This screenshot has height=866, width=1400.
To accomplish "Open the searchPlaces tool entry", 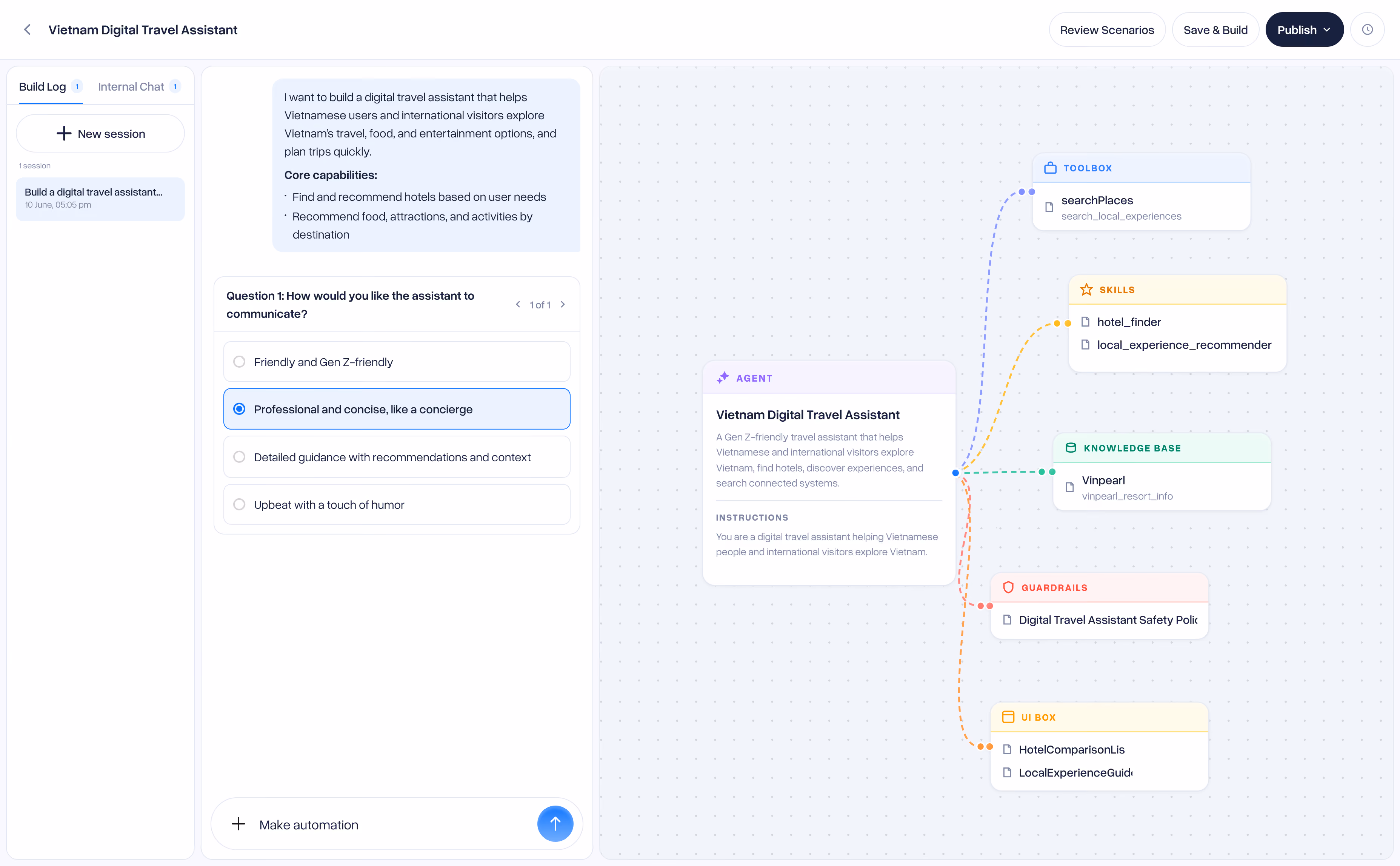I will 1141,207.
